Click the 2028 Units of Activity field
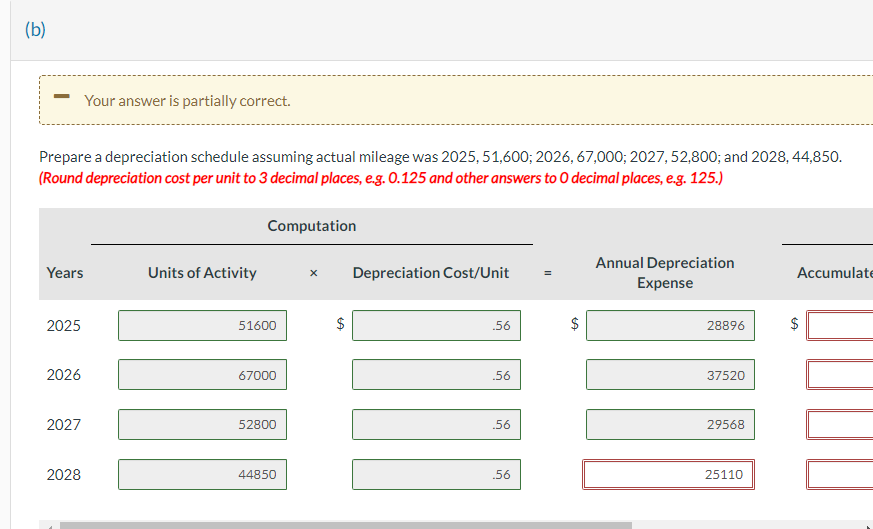This screenshot has height=529, width=873. point(202,474)
